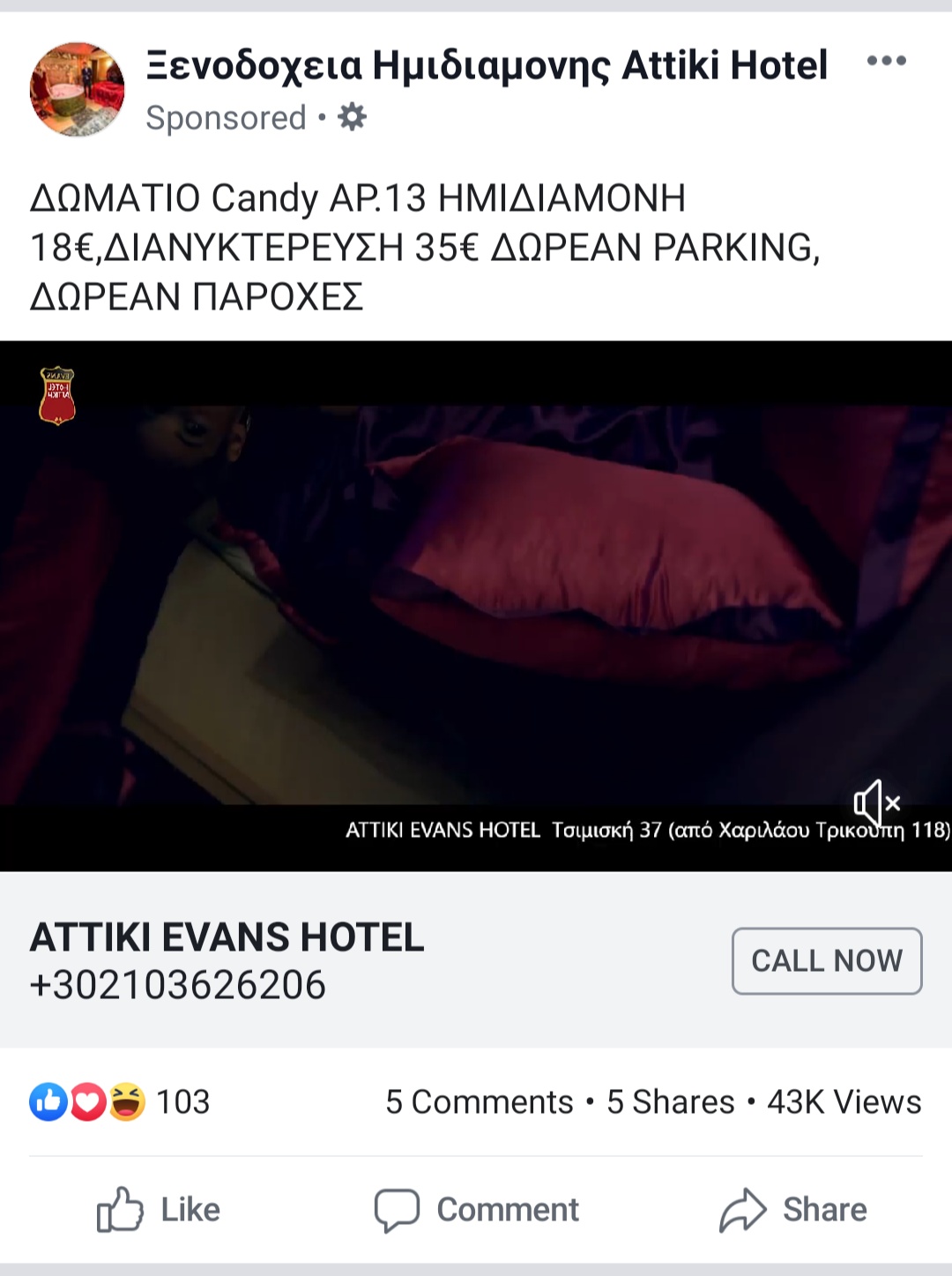Click the ATTIKI EVANS HOTEL headline
The image size is (952, 1276).
pyautogui.click(x=227, y=936)
